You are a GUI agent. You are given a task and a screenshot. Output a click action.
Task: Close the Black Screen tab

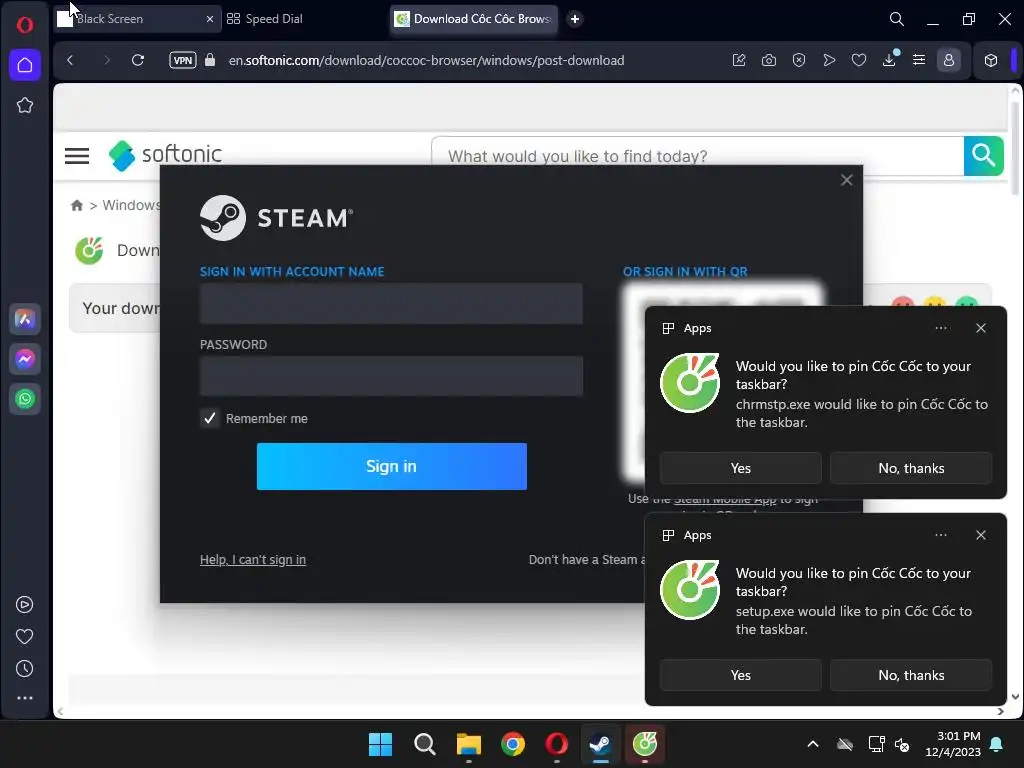pos(210,19)
